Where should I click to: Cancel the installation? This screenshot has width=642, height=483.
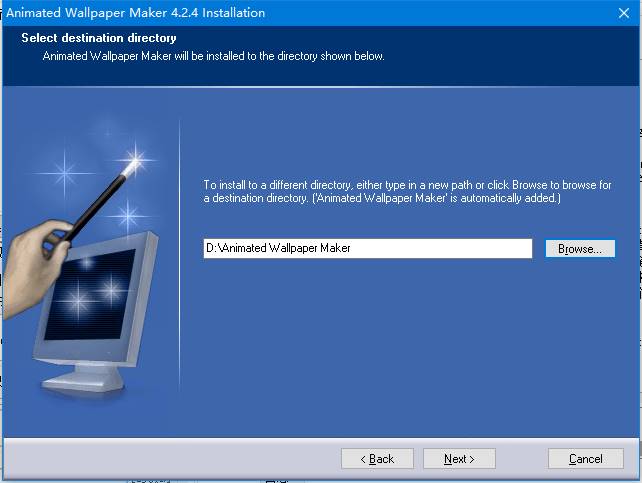pos(585,458)
